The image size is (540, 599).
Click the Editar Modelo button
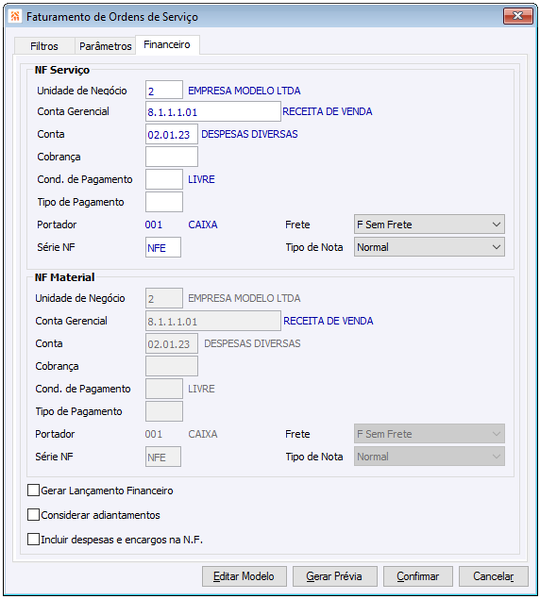click(x=244, y=576)
